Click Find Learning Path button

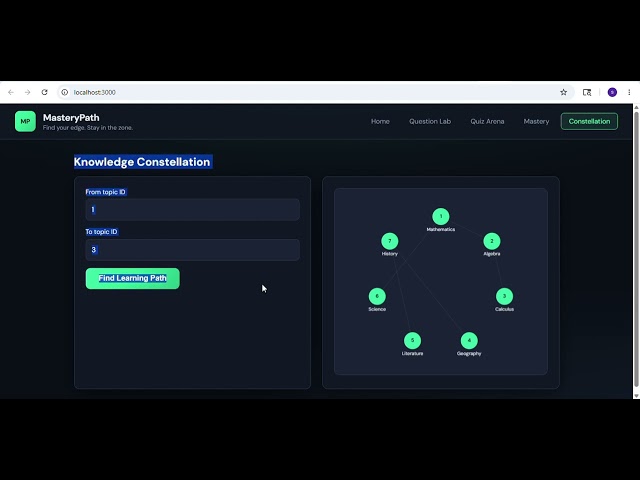pos(133,278)
